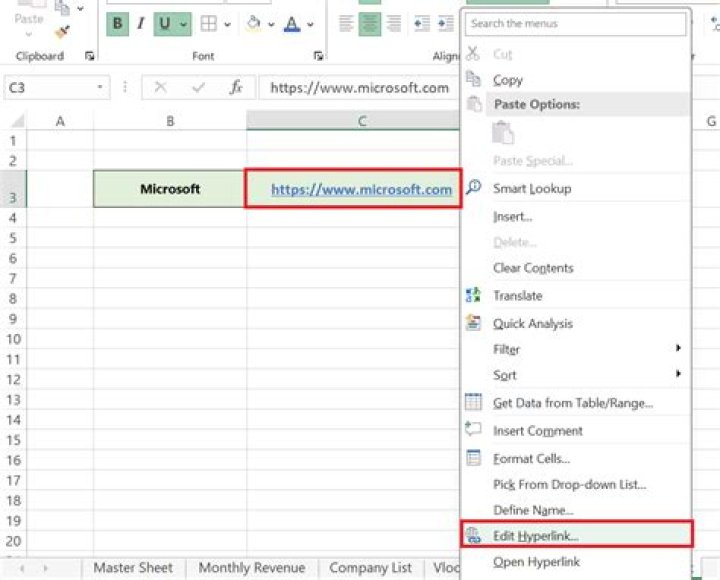
Task: Choose Open Hyperlink in context menu
Action: [x=576, y=561]
